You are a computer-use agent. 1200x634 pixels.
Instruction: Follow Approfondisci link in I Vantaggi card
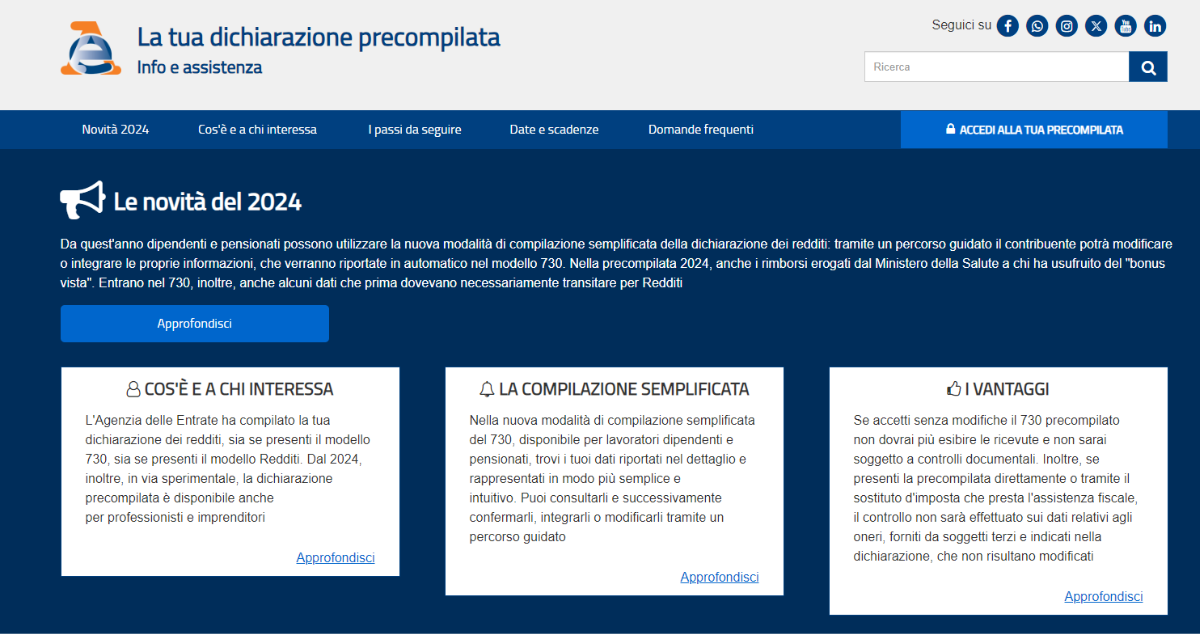pos(1103,596)
